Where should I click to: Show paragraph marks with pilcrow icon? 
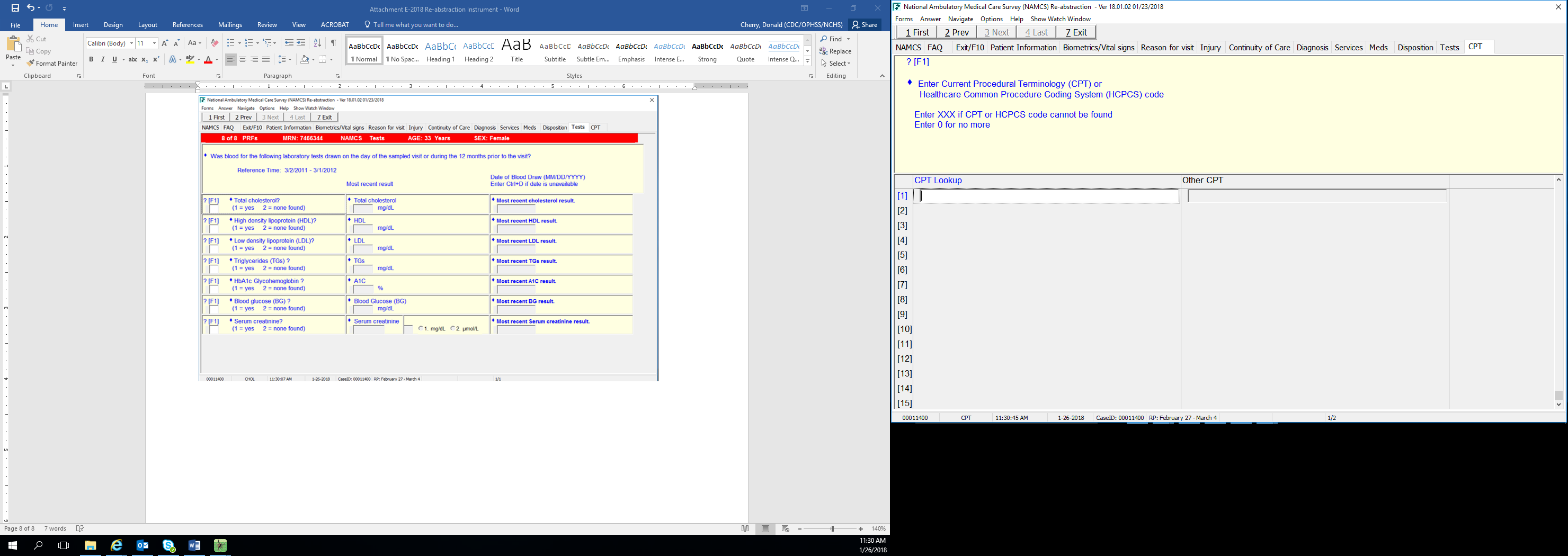pyautogui.click(x=334, y=43)
